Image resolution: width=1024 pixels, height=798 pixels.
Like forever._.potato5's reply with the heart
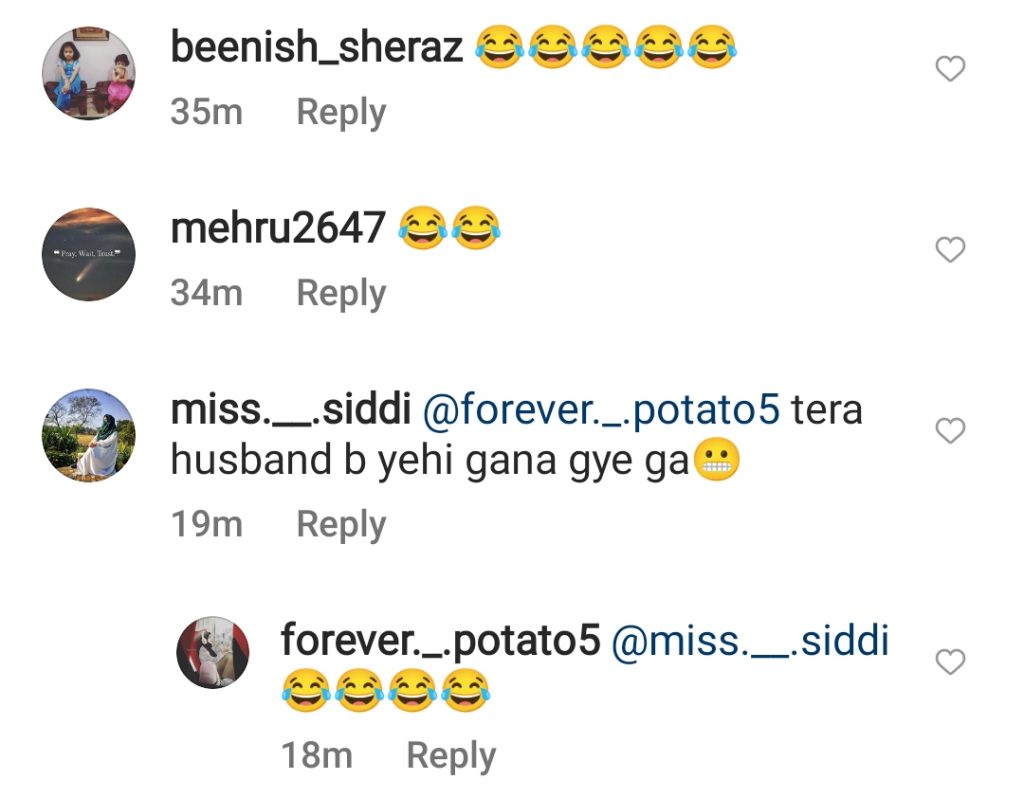(950, 662)
